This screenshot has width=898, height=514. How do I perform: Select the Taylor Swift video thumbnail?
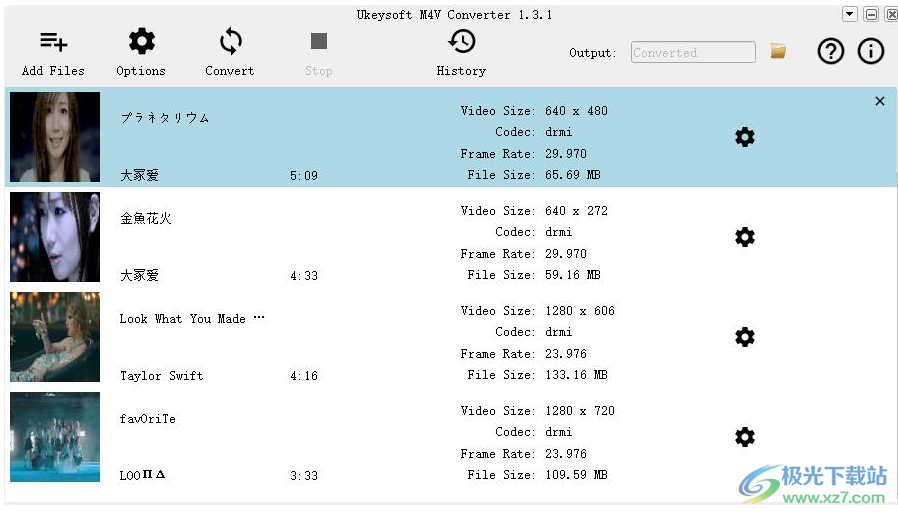pyautogui.click(x=55, y=337)
